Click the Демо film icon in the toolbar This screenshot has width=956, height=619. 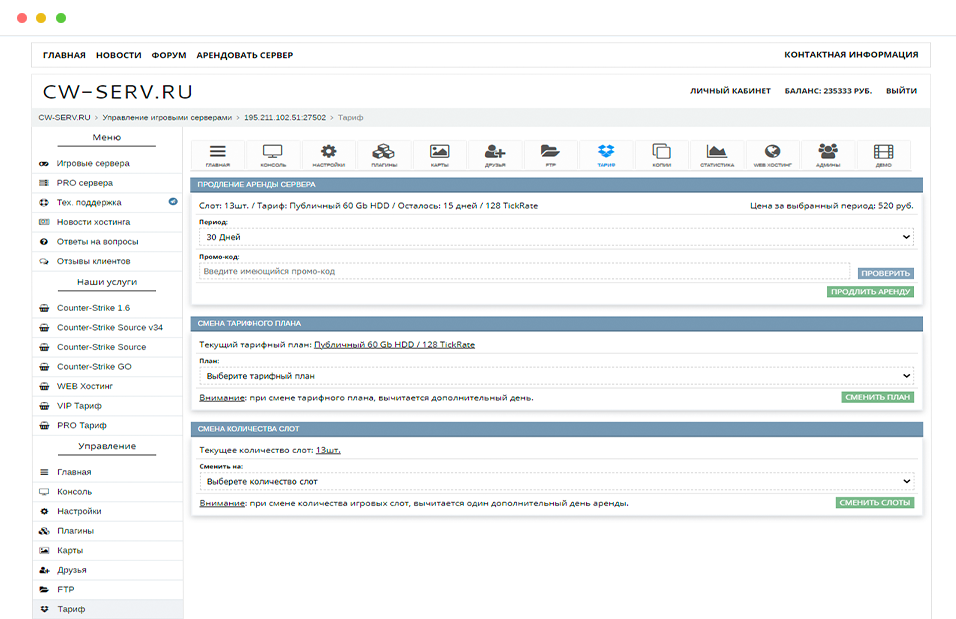pyautogui.click(x=883, y=154)
